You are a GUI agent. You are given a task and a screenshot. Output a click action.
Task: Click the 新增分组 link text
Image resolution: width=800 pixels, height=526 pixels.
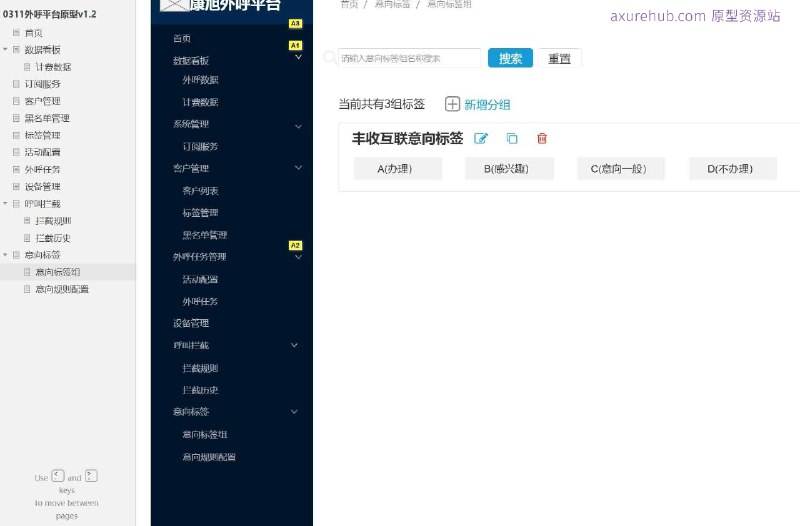coord(487,105)
